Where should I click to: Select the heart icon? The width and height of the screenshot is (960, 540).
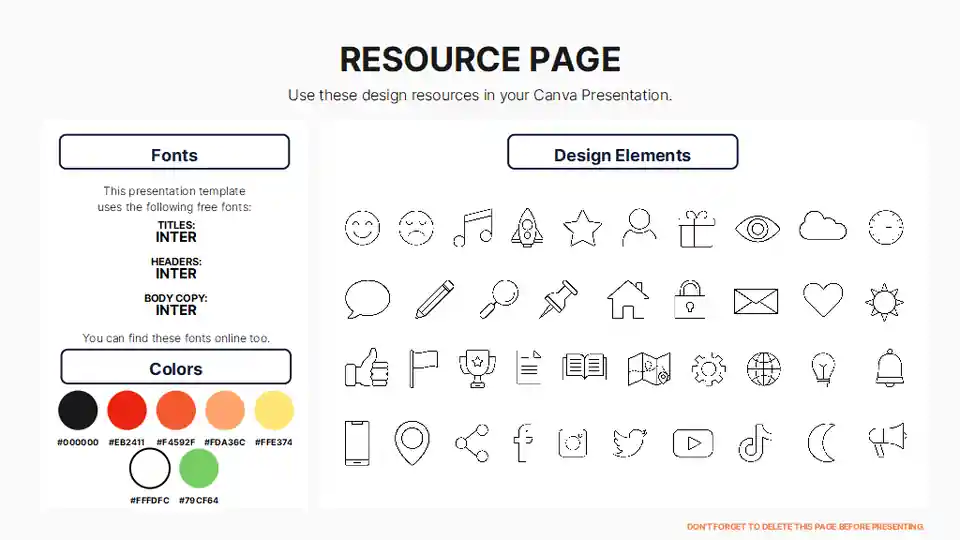point(823,299)
